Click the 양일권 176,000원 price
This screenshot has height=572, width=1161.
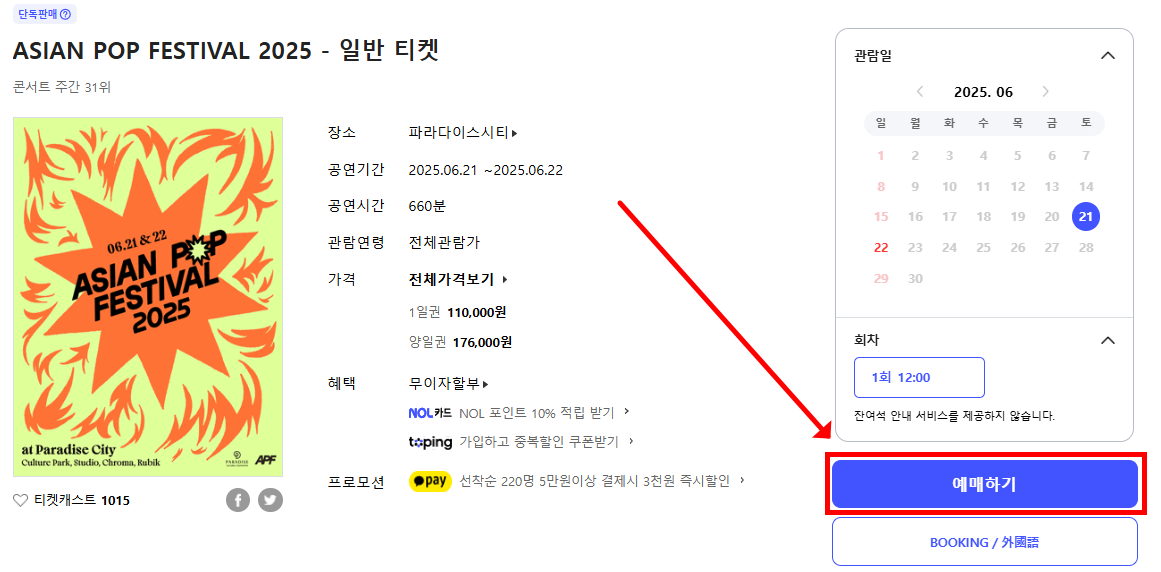point(461,343)
